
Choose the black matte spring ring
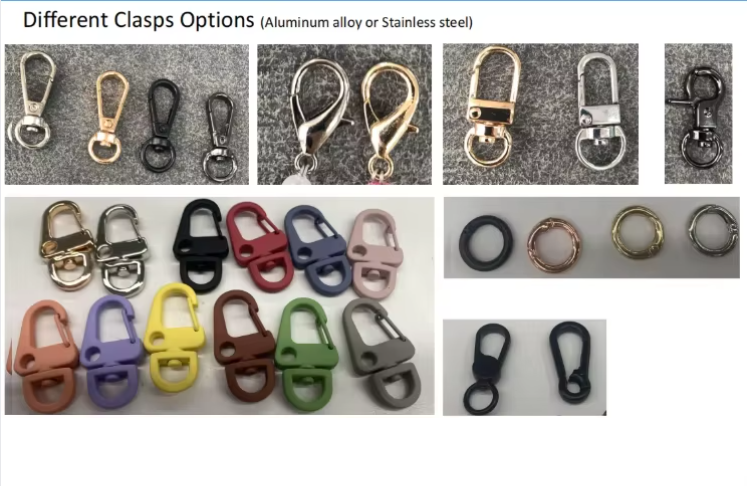pyautogui.click(x=486, y=243)
